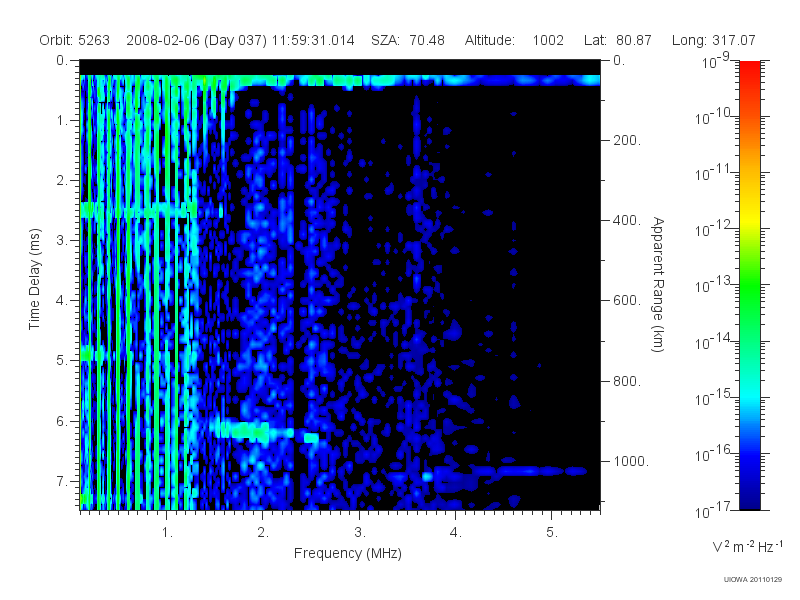Image resolution: width=800 pixels, height=600 pixels.
Task: Click the timestamp '11:59:31.014'
Action: tap(313, 40)
